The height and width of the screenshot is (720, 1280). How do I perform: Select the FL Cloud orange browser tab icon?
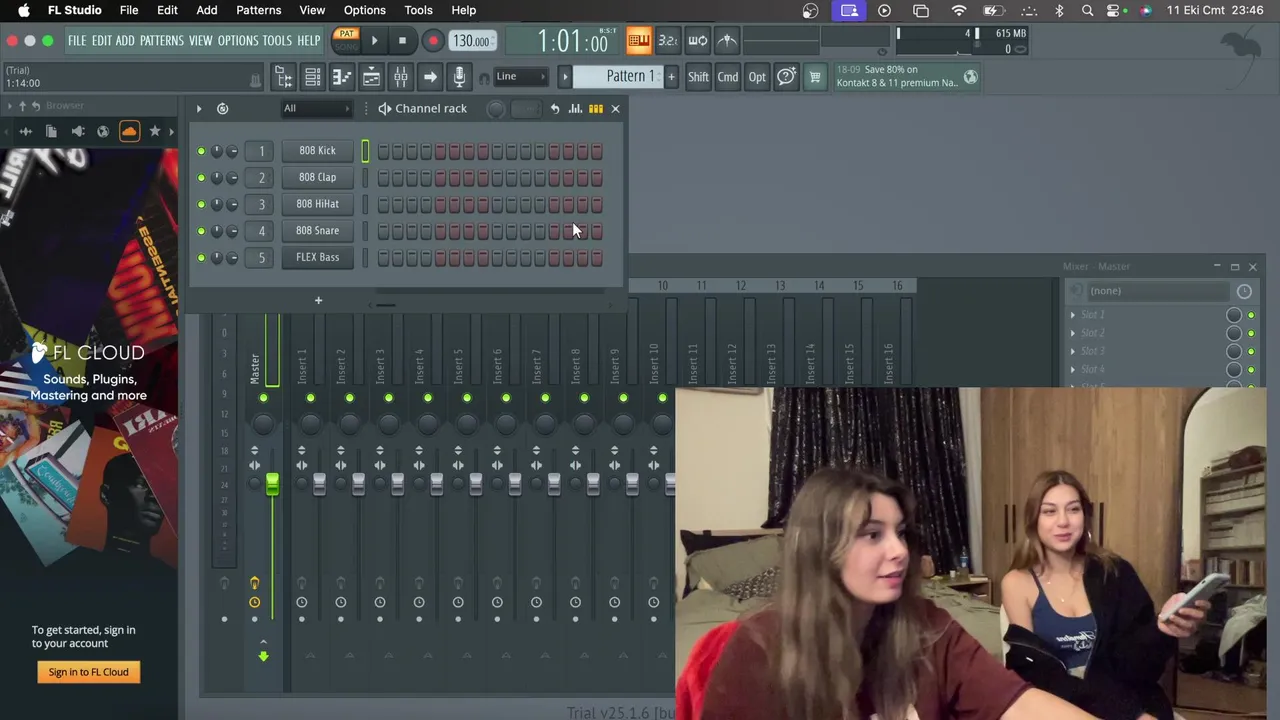click(129, 131)
